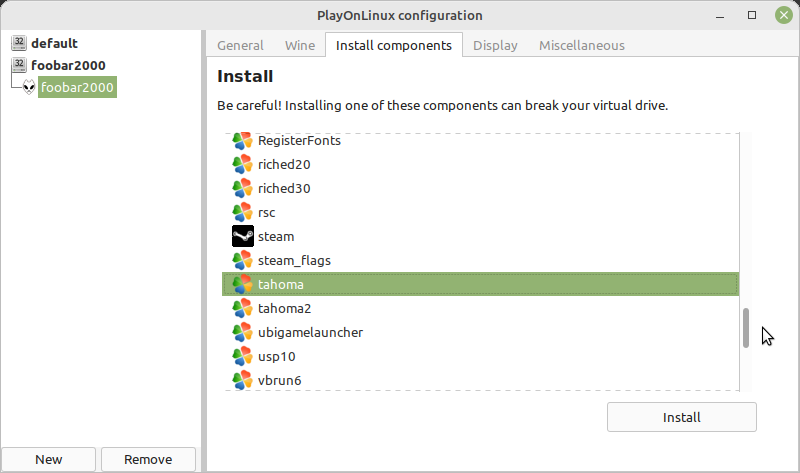This screenshot has width=800, height=473.
Task: Click the RegisterFonts component icon
Action: click(243, 141)
